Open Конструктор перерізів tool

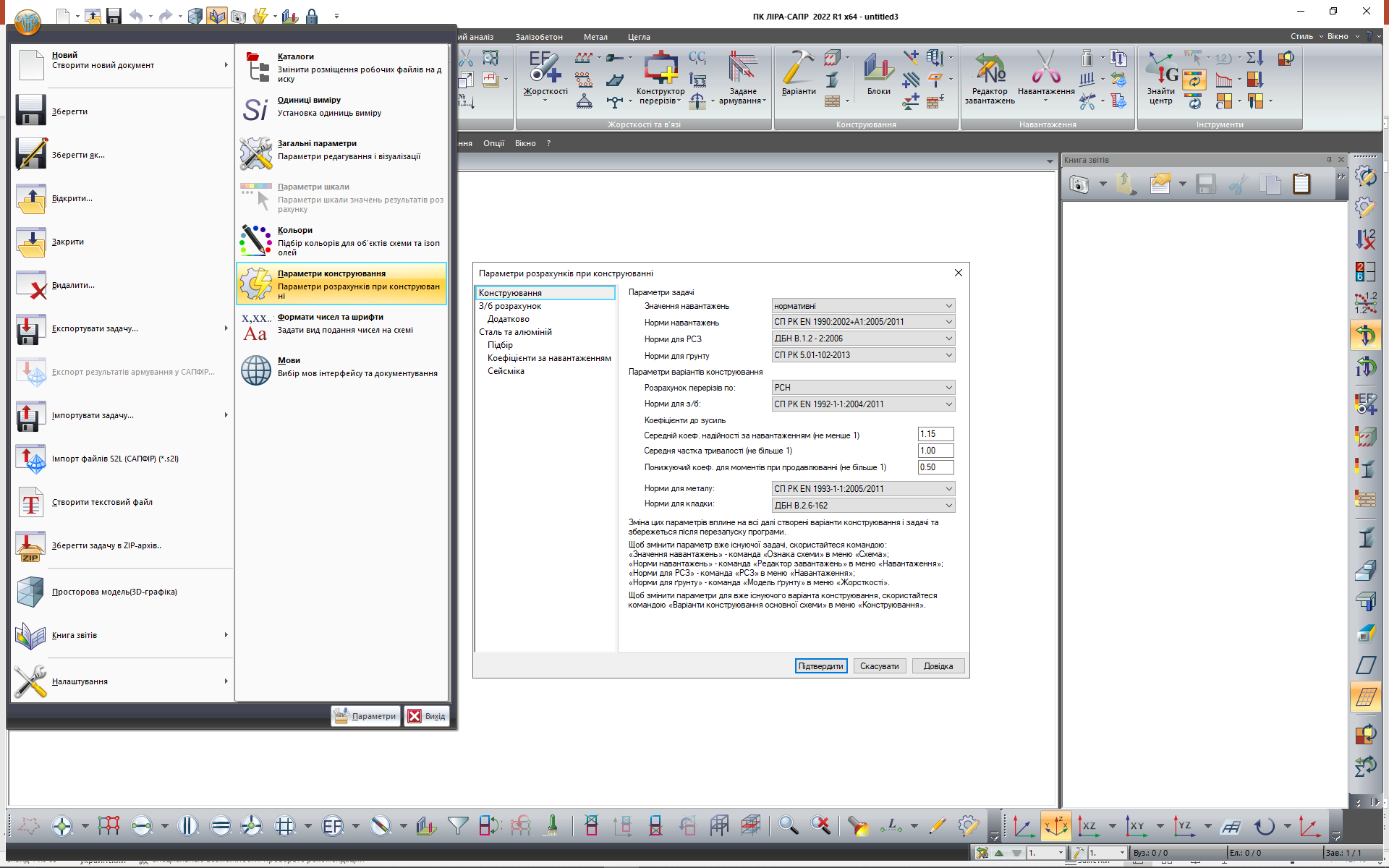pyautogui.click(x=660, y=68)
